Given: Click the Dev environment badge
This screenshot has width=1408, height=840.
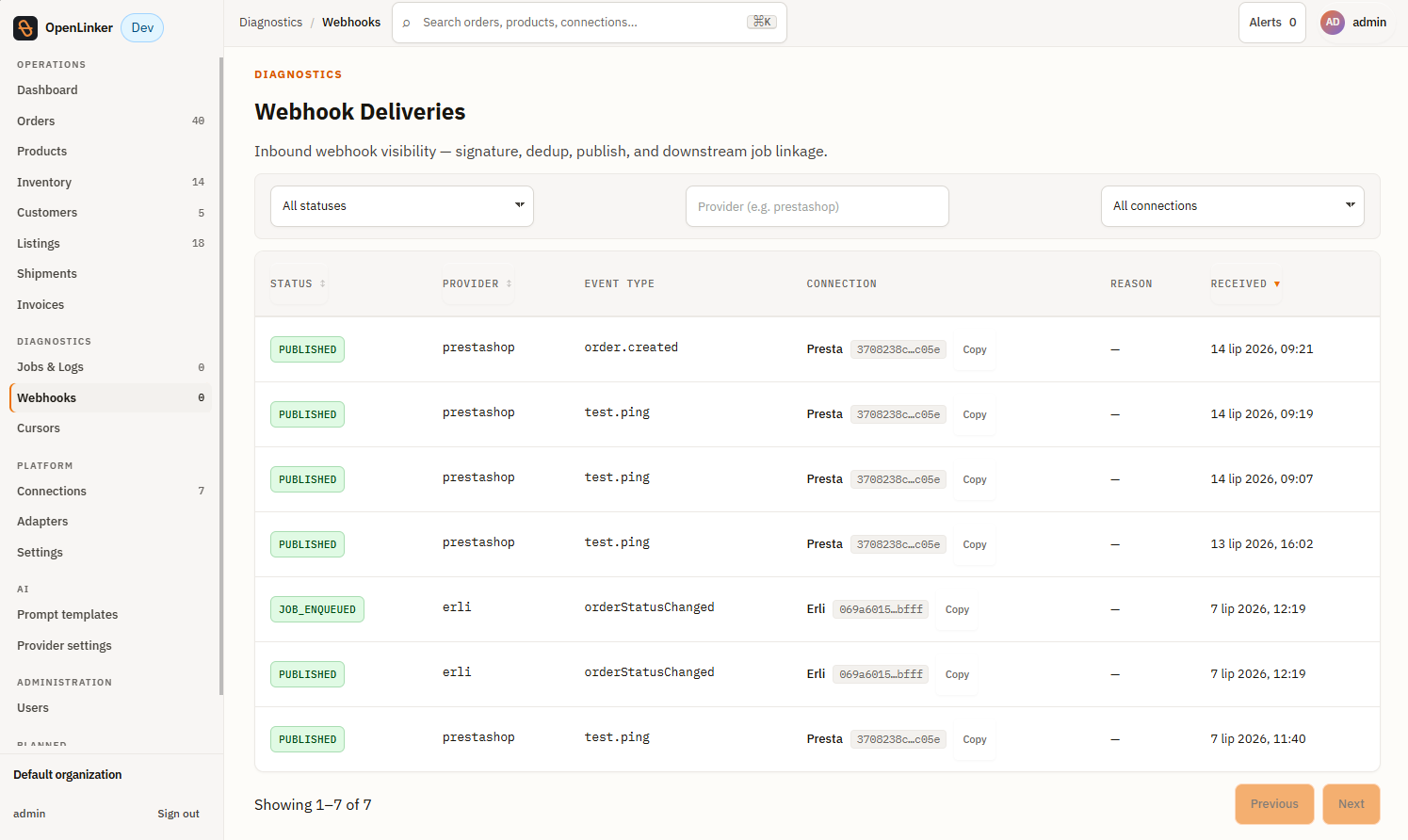Looking at the screenshot, I should (142, 27).
